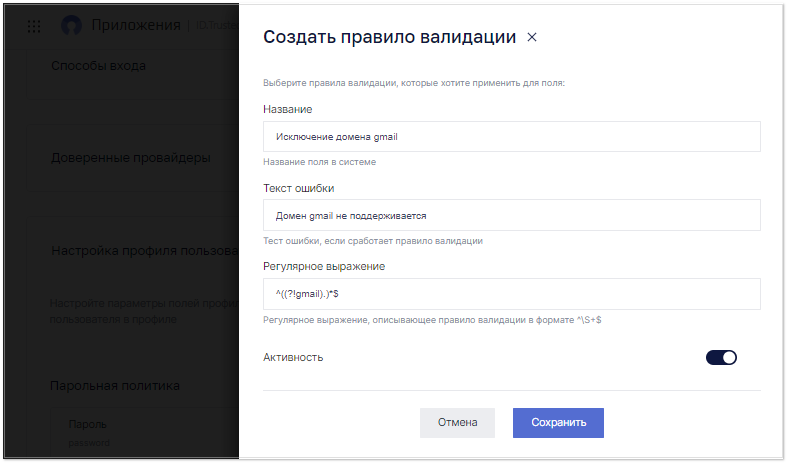Click the Регулярное выражение input field
787x463 pixels.
coord(511,294)
